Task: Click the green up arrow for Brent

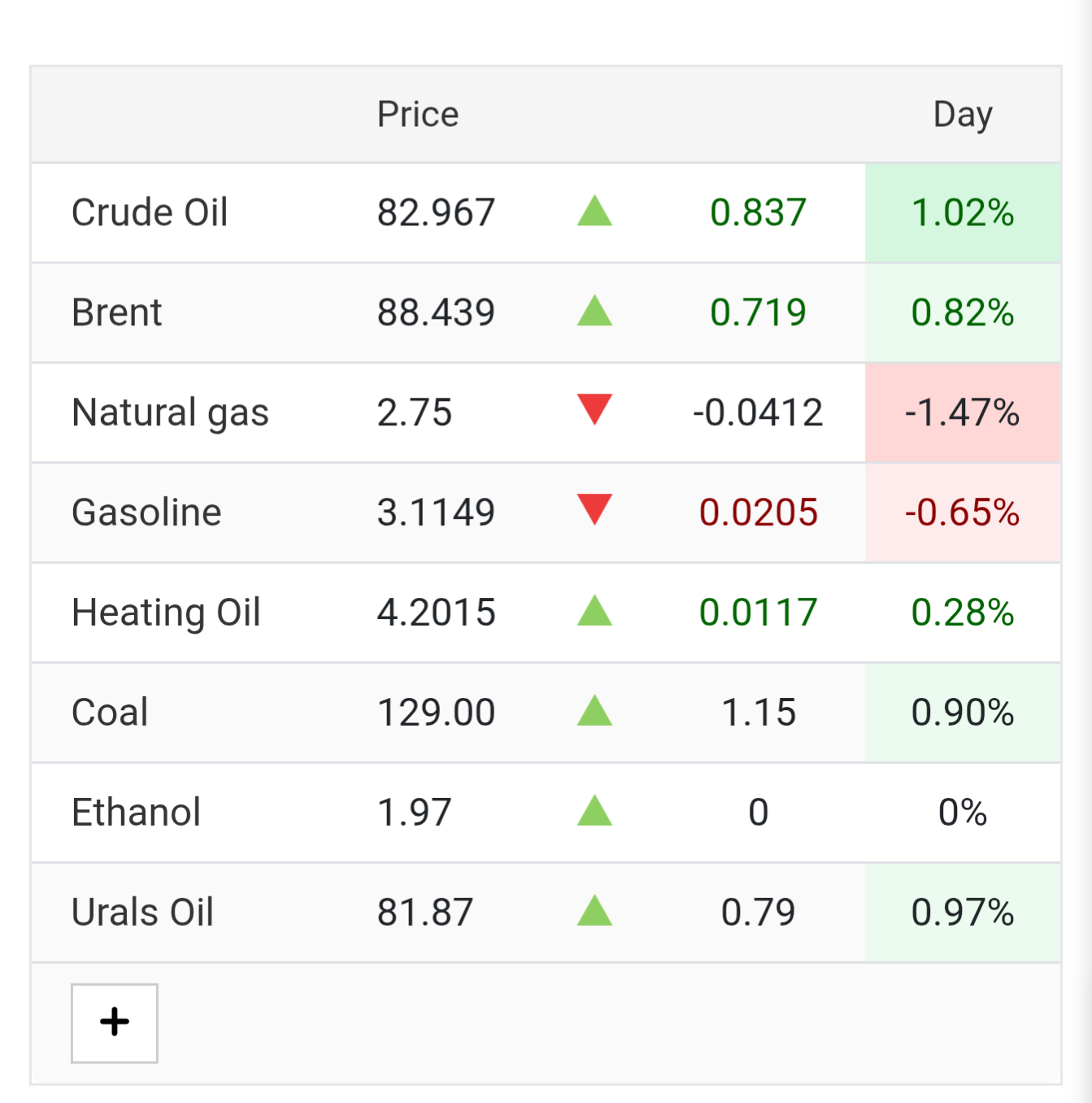Action: click(594, 311)
